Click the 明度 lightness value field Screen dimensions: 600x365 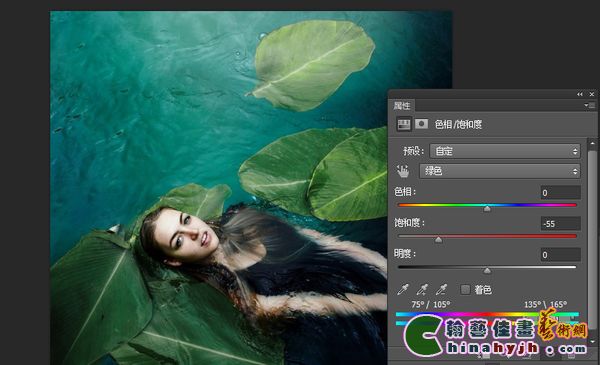[x=560, y=254]
